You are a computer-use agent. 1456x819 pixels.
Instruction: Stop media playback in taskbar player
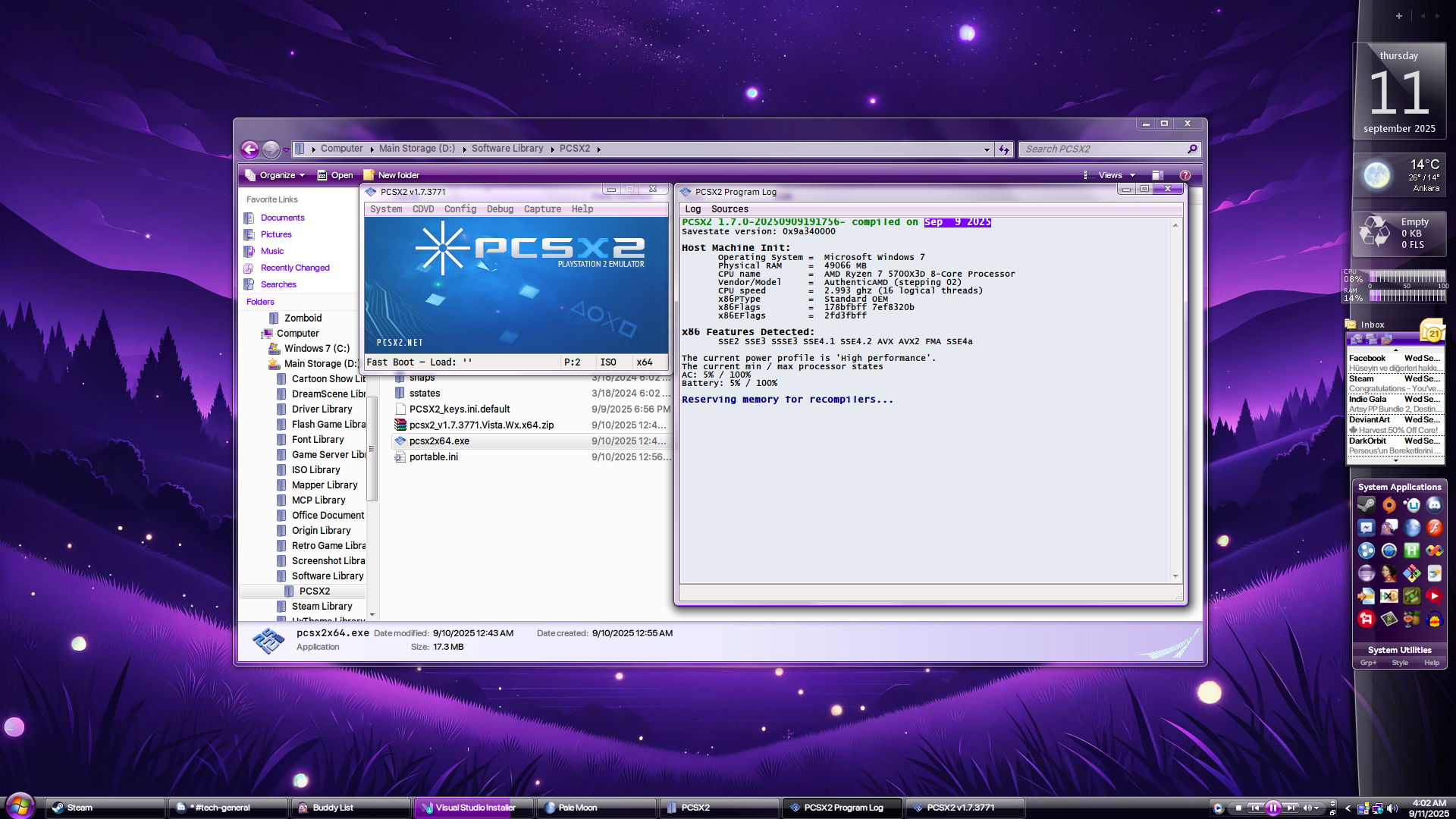click(1238, 808)
